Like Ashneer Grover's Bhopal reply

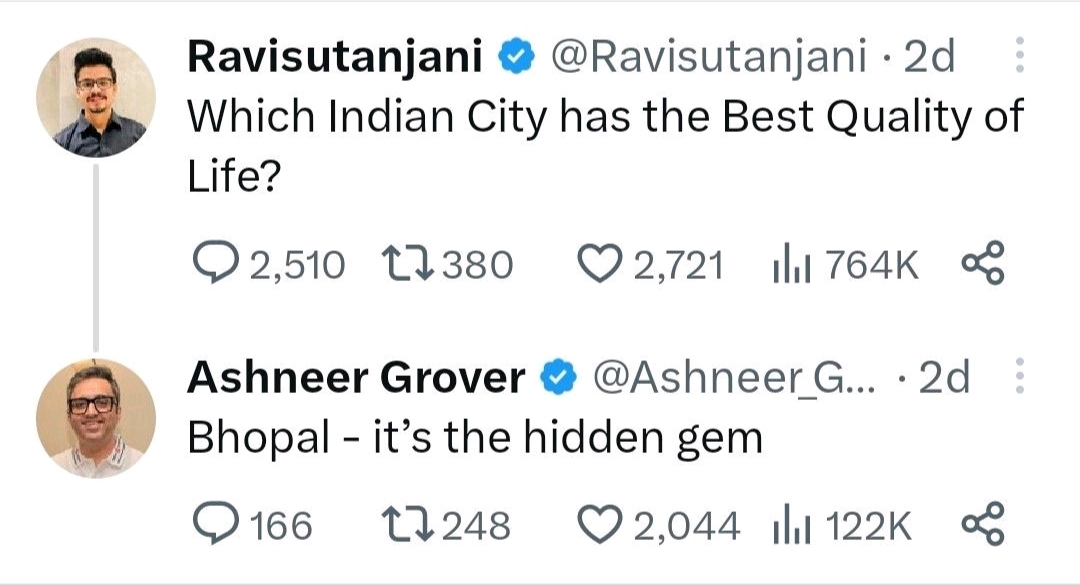(599, 524)
